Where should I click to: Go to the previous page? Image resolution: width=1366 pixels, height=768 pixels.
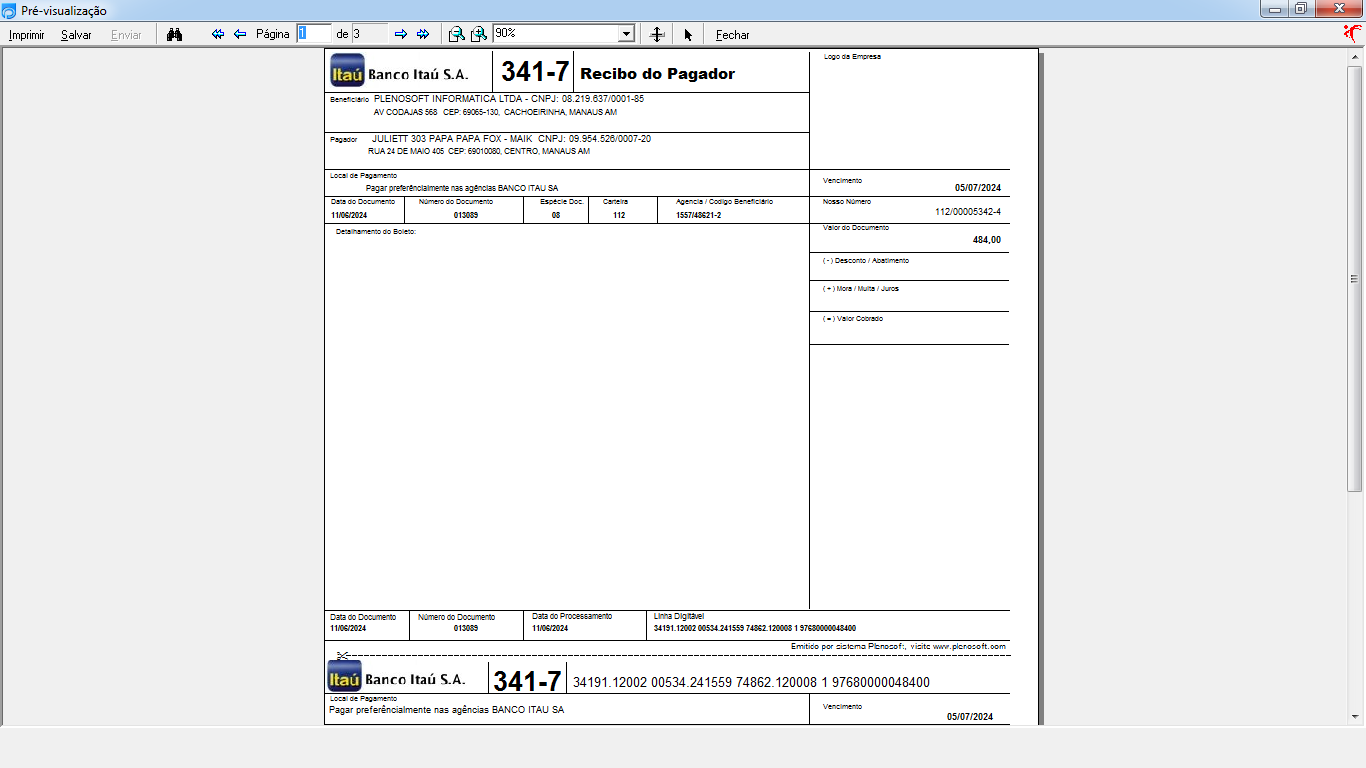tap(240, 34)
